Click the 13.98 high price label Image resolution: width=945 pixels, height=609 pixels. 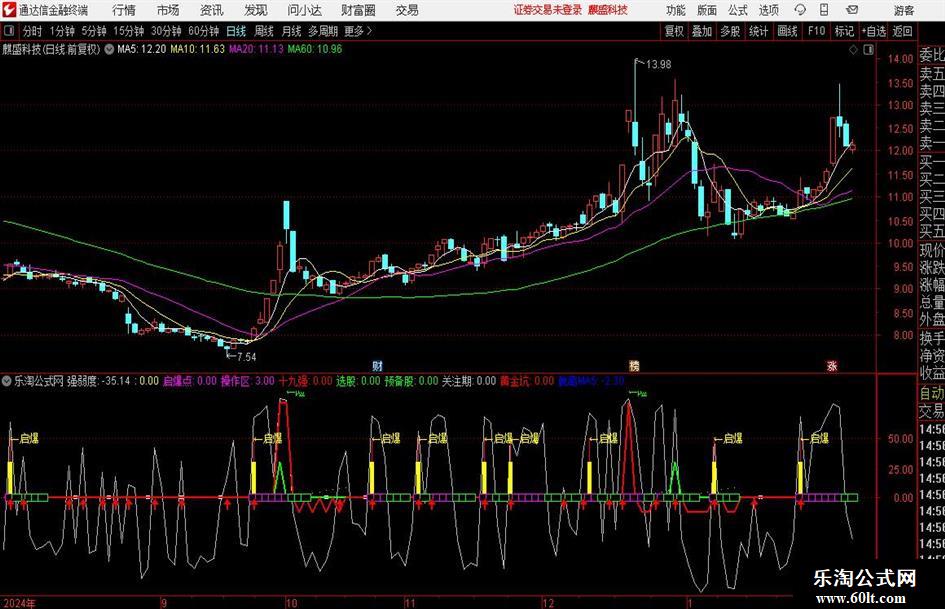pyautogui.click(x=658, y=65)
